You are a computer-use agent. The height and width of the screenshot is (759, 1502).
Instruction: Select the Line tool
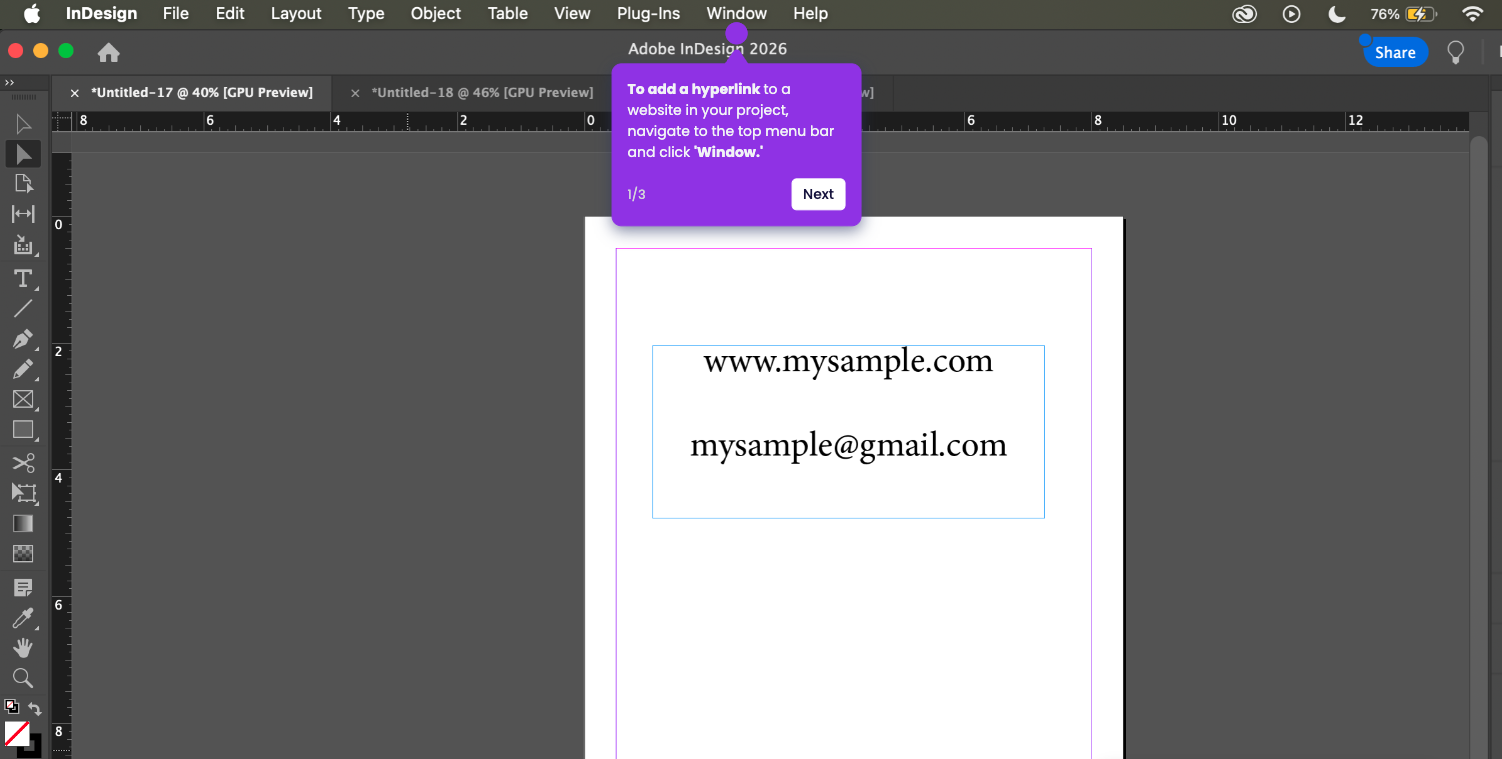23,308
